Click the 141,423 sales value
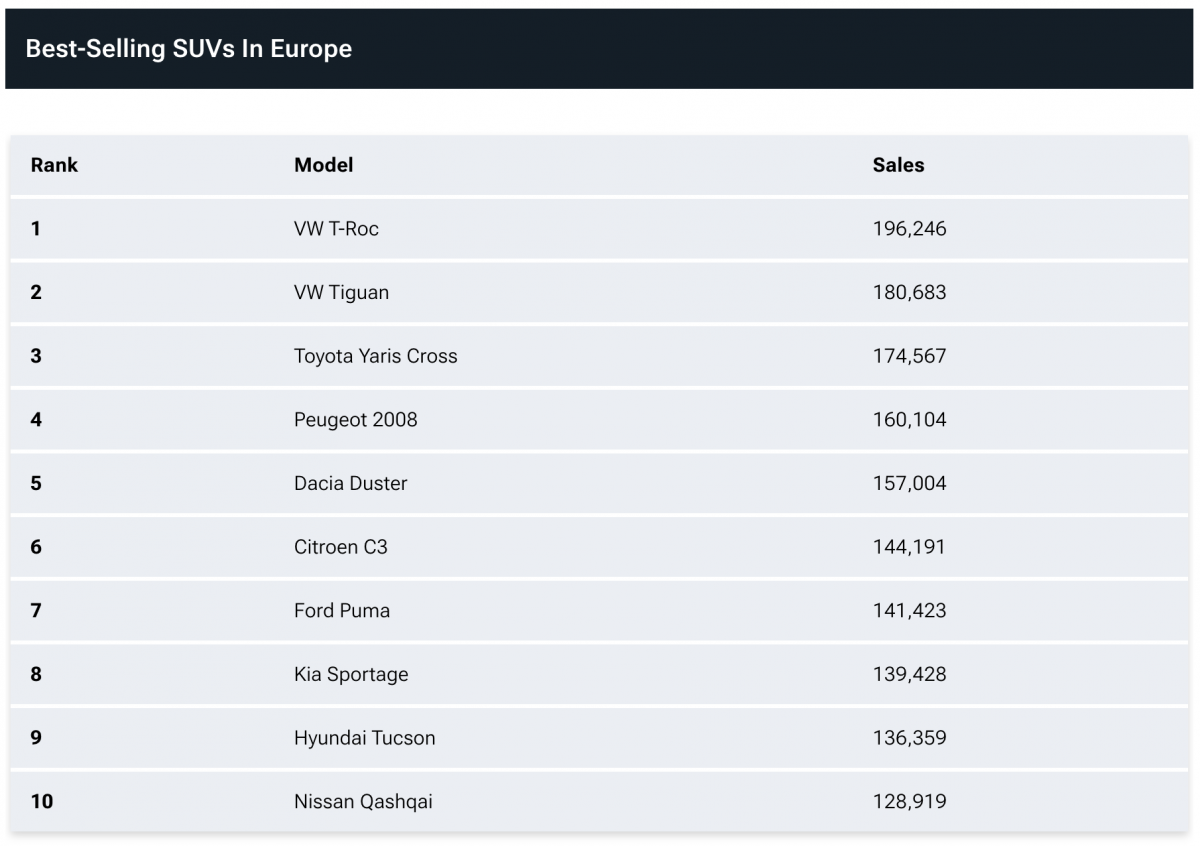The width and height of the screenshot is (1200, 846). [909, 610]
